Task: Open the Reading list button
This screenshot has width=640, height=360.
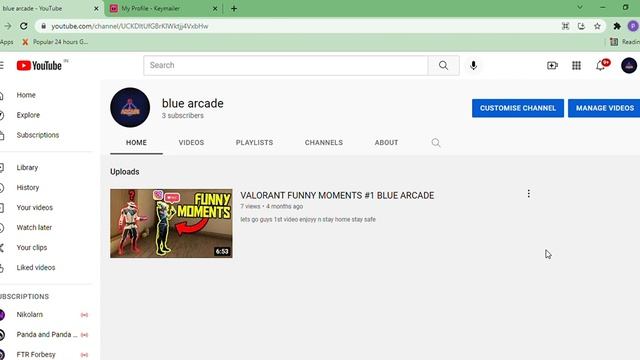Action: pyautogui.click(x=624, y=42)
